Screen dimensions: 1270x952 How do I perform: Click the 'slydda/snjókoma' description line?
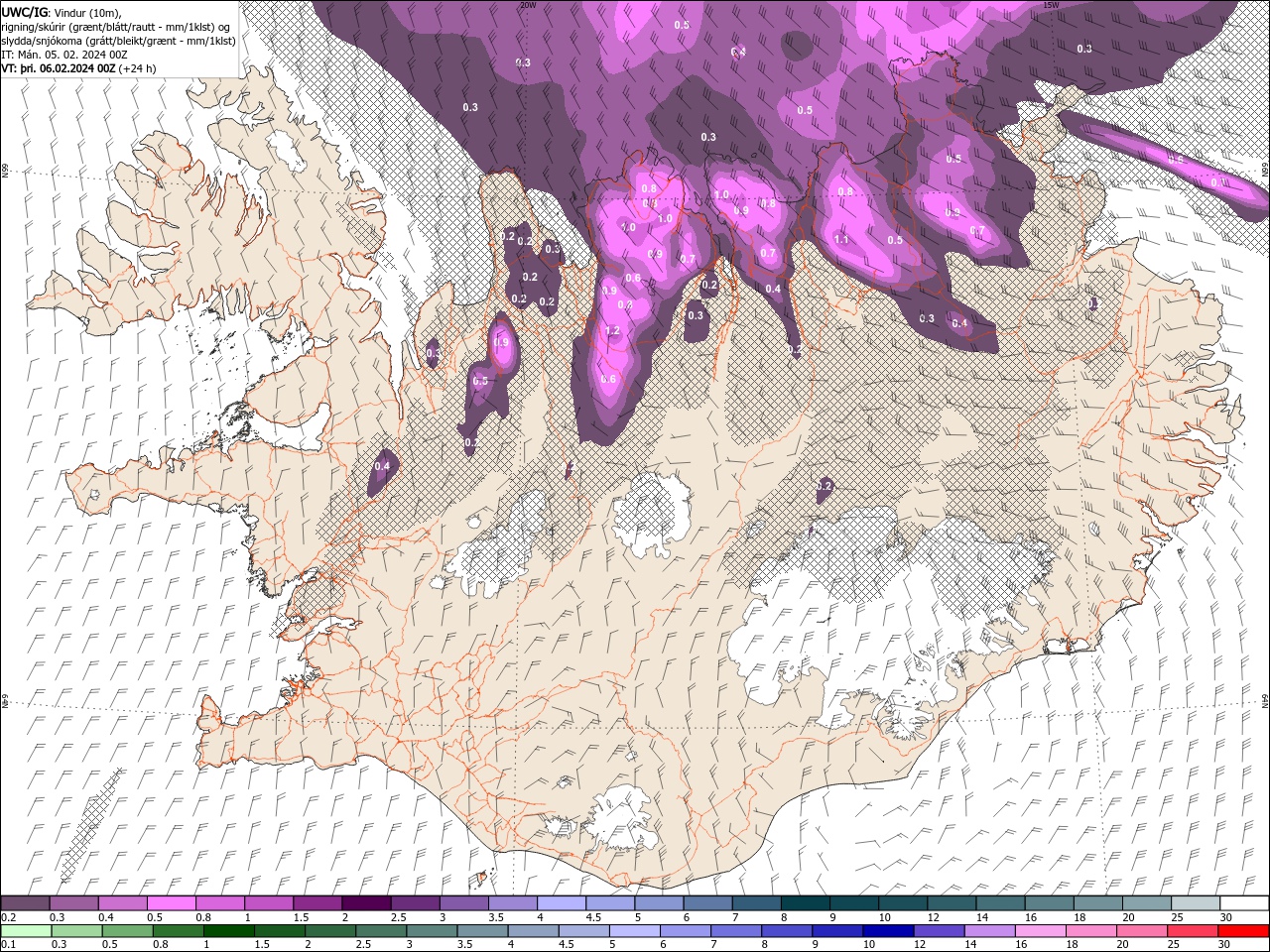tap(119, 41)
